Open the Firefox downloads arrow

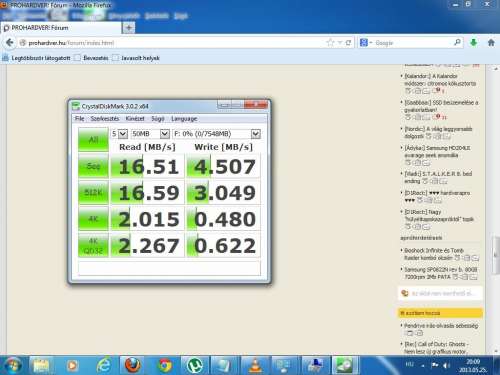tap(473, 43)
